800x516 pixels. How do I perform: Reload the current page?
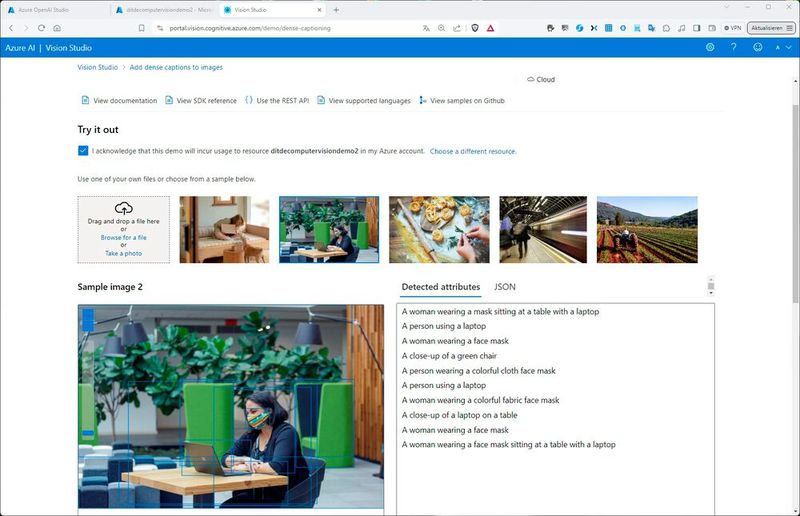click(x=41, y=28)
